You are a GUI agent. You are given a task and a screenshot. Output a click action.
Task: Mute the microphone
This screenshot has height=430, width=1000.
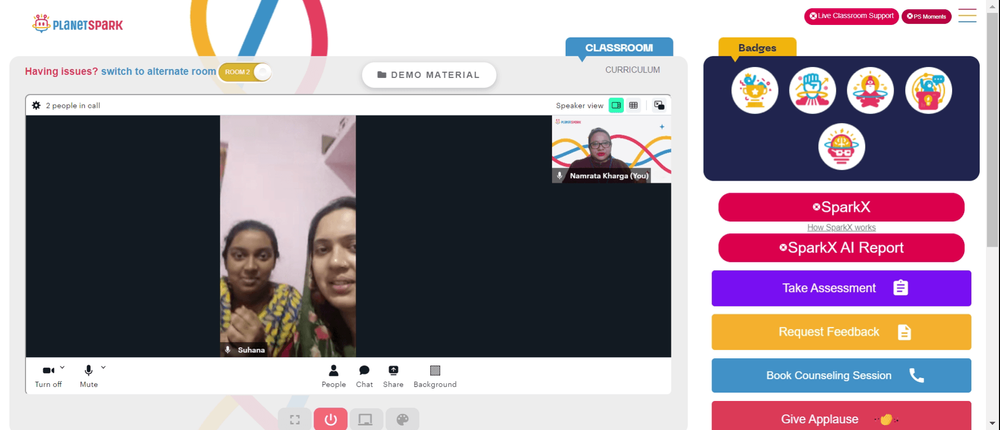(89, 376)
